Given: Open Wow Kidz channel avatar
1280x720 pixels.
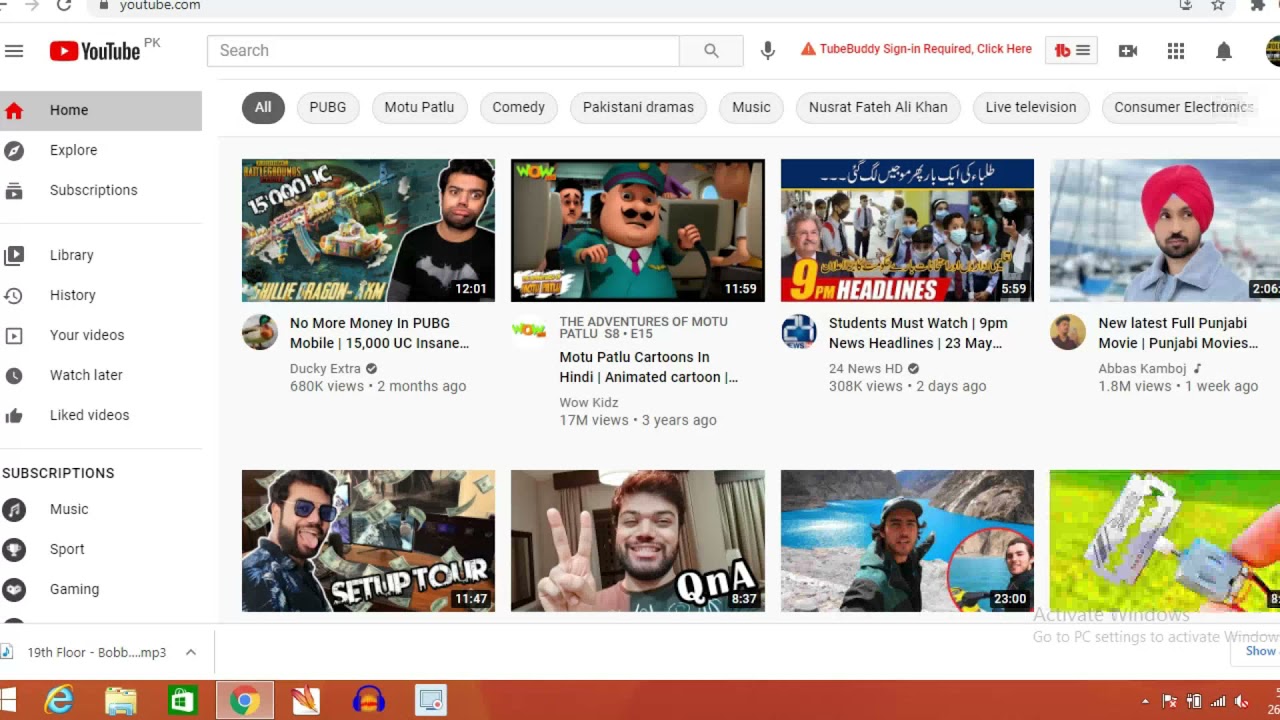Looking at the screenshot, I should pyautogui.click(x=529, y=332).
